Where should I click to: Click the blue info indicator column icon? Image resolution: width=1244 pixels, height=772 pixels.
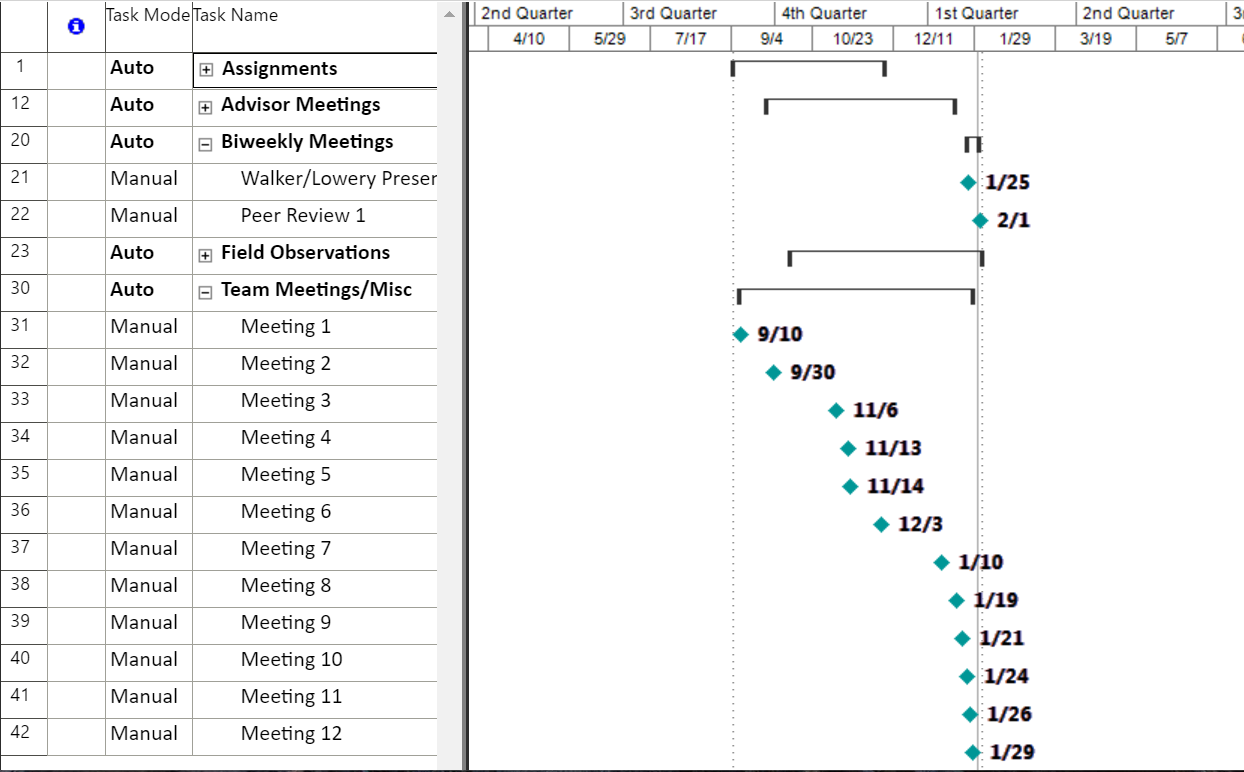(76, 27)
